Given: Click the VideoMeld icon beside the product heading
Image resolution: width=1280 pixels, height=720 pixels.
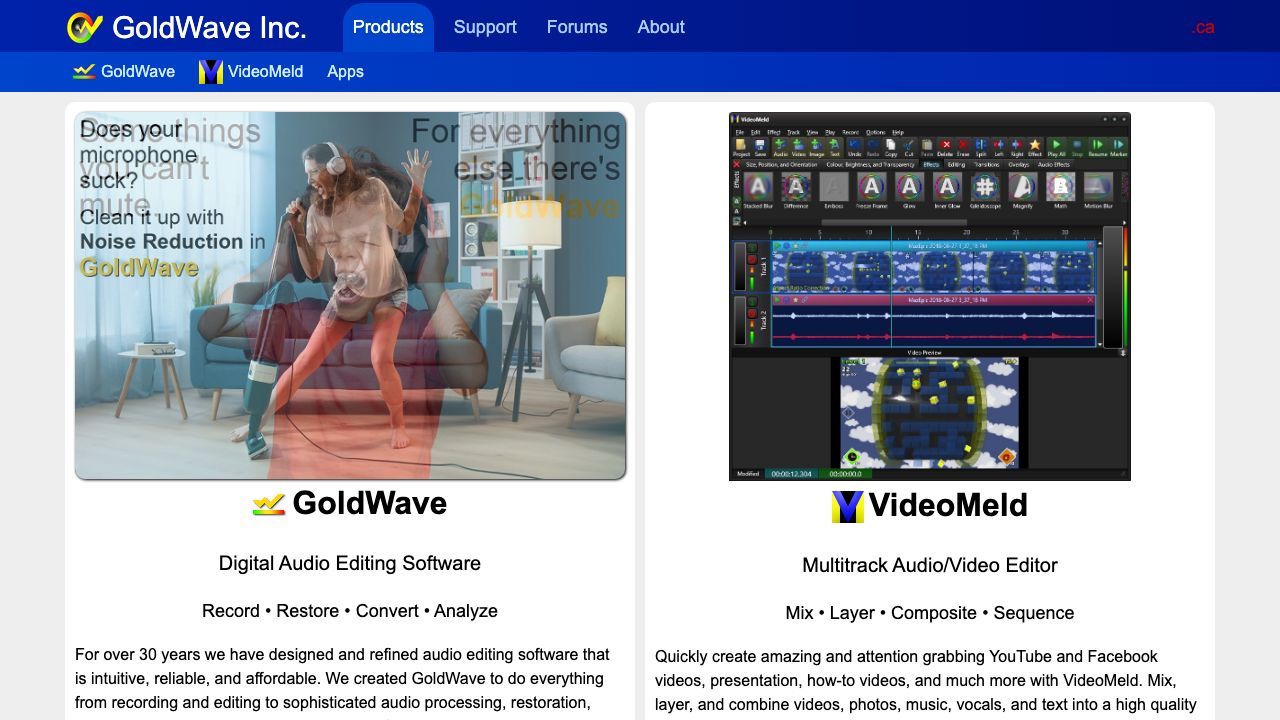Looking at the screenshot, I should coord(848,506).
